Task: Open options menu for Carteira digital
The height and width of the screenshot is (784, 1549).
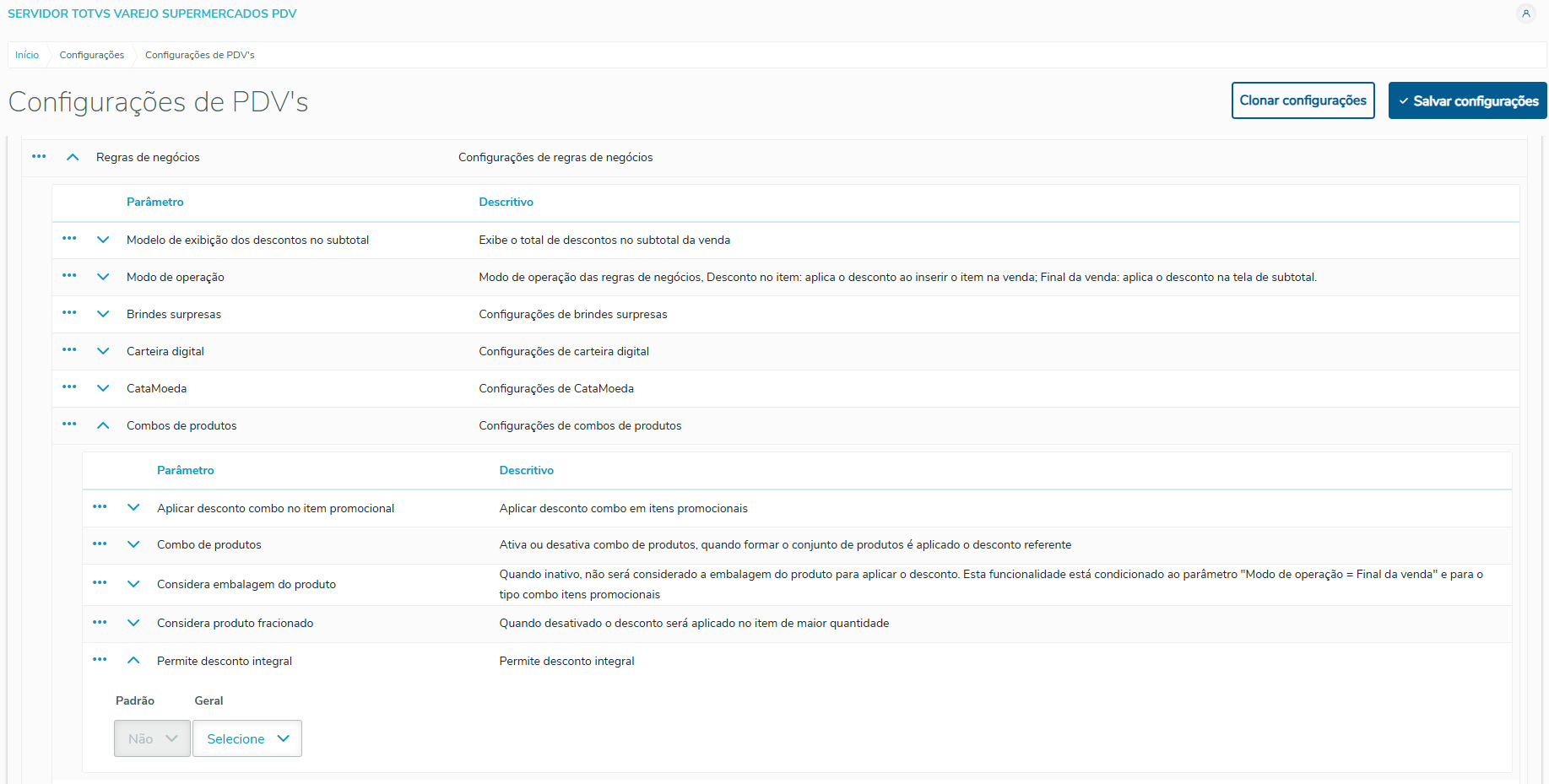Action: point(69,350)
